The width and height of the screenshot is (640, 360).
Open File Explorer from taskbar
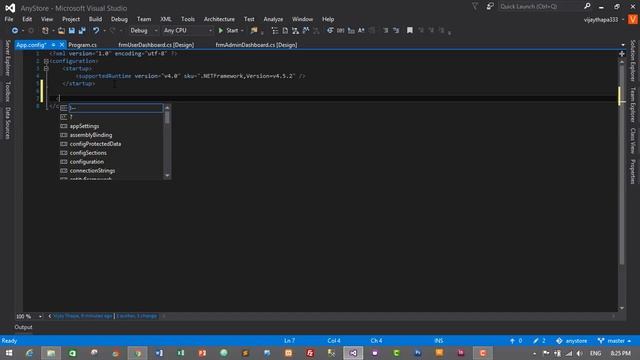click(51, 353)
